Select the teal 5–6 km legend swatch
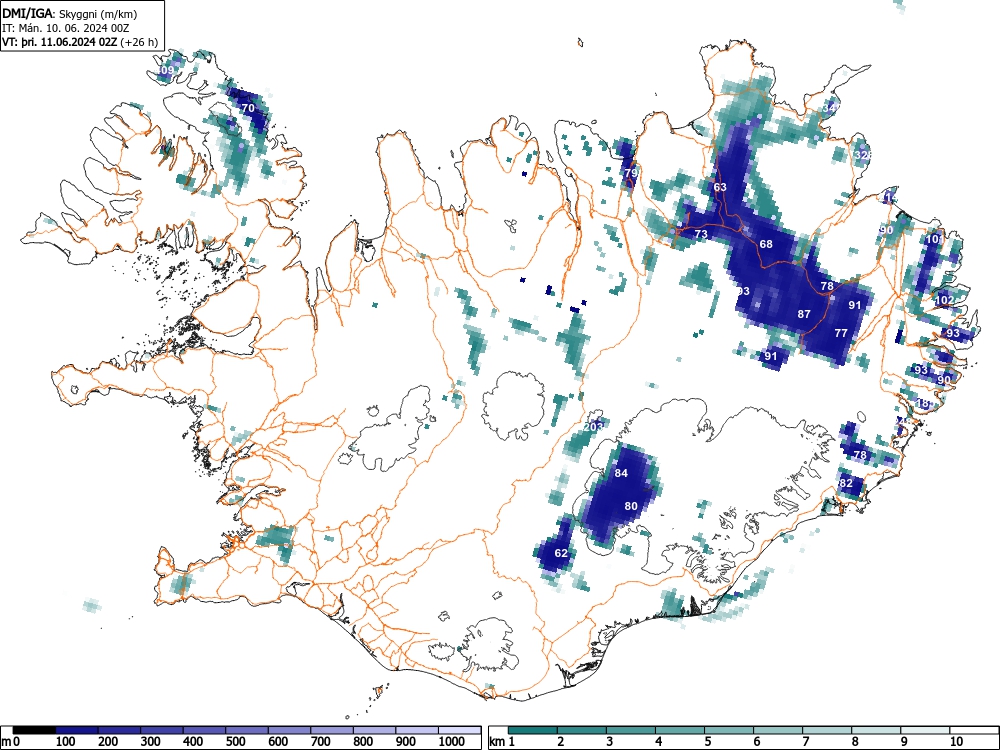The image size is (1000, 750). (729, 730)
